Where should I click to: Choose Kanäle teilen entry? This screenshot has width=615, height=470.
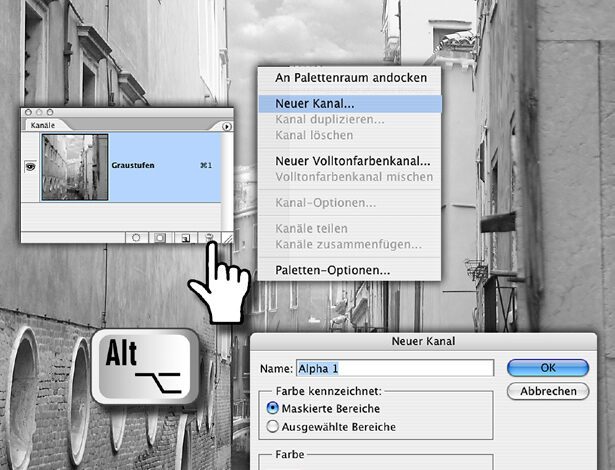350,228
